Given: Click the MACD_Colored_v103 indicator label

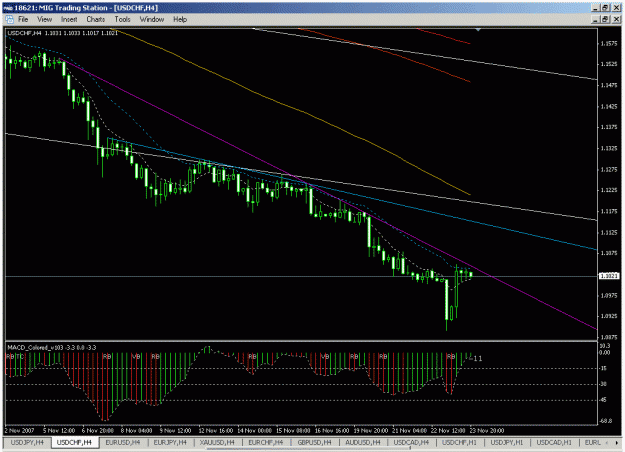Looking at the screenshot, I should tap(51, 348).
